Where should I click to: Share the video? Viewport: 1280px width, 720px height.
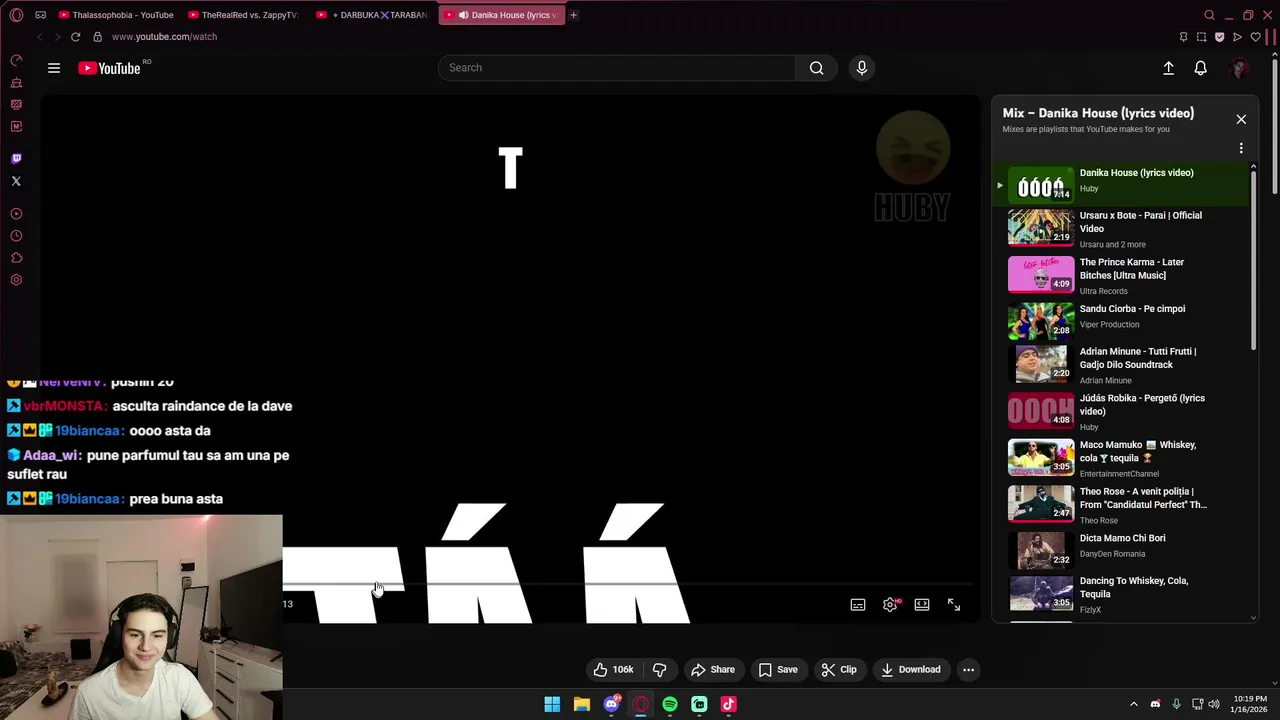(713, 670)
